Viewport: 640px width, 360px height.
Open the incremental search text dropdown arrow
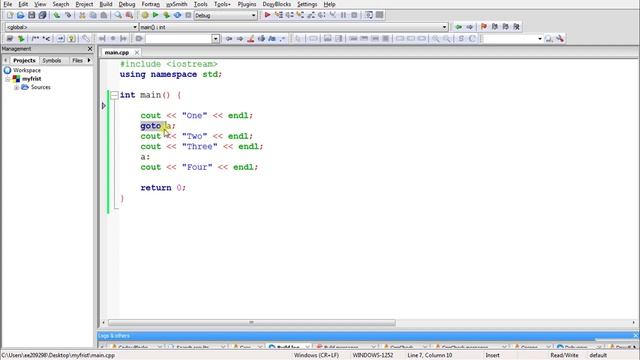click(x=216, y=39)
